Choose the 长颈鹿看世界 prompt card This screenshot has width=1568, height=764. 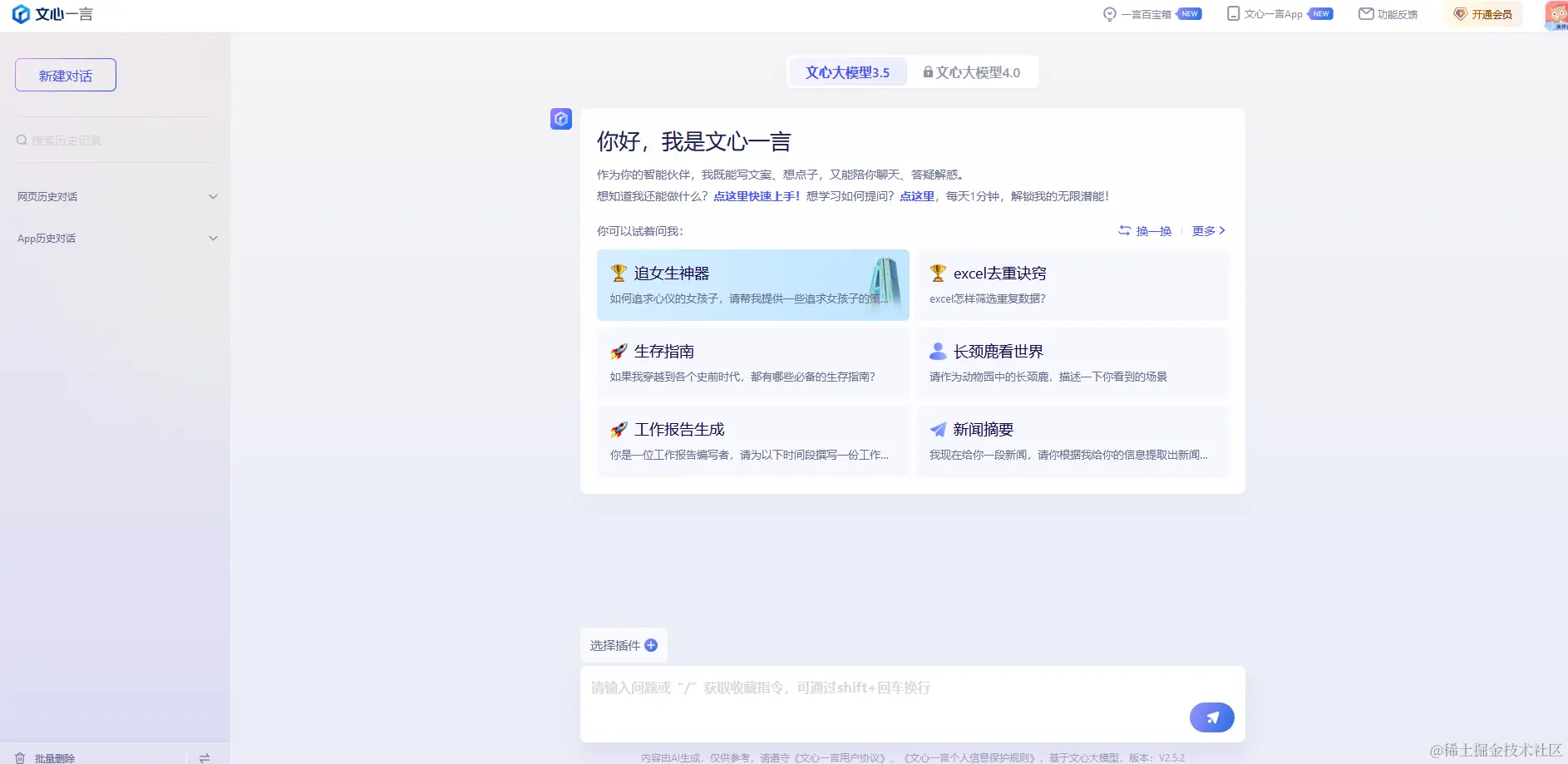[x=1072, y=363]
